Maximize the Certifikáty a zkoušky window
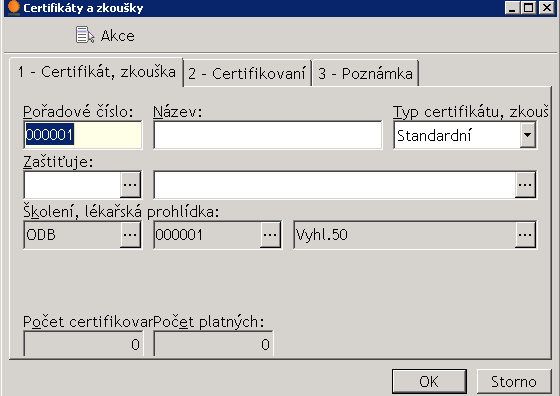Screen dimensions: 560x396 pos(529,7)
